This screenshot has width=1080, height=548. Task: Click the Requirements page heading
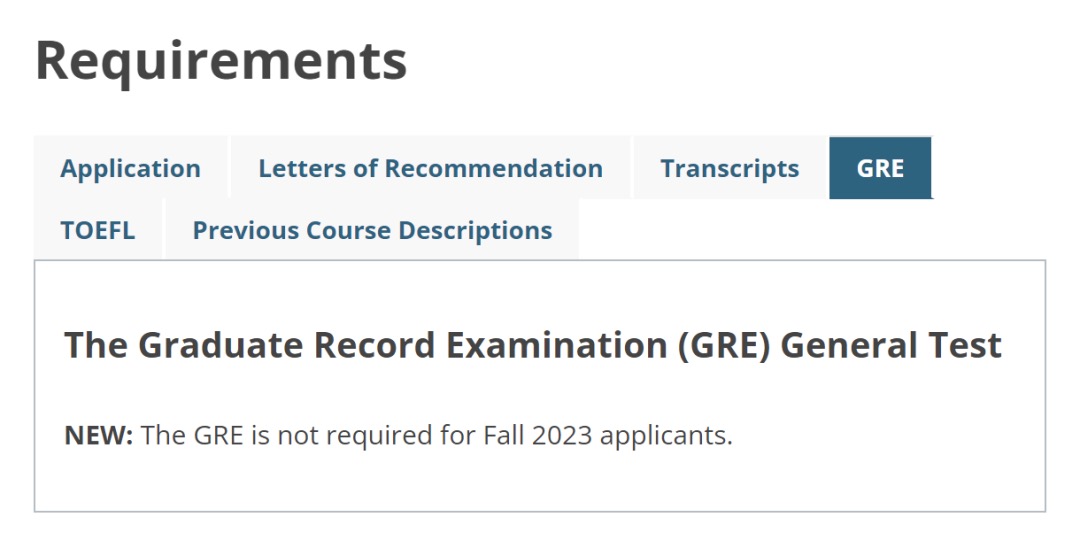point(221,62)
